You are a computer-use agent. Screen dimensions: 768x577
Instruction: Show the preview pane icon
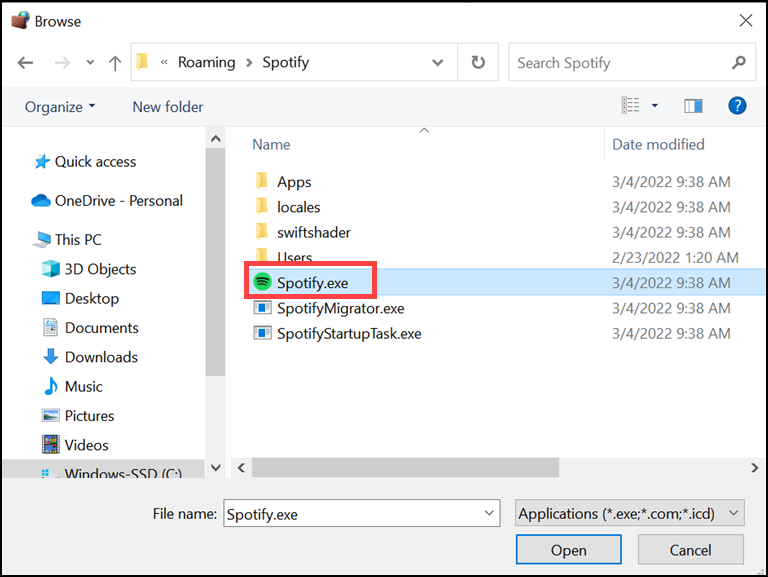pyautogui.click(x=693, y=106)
